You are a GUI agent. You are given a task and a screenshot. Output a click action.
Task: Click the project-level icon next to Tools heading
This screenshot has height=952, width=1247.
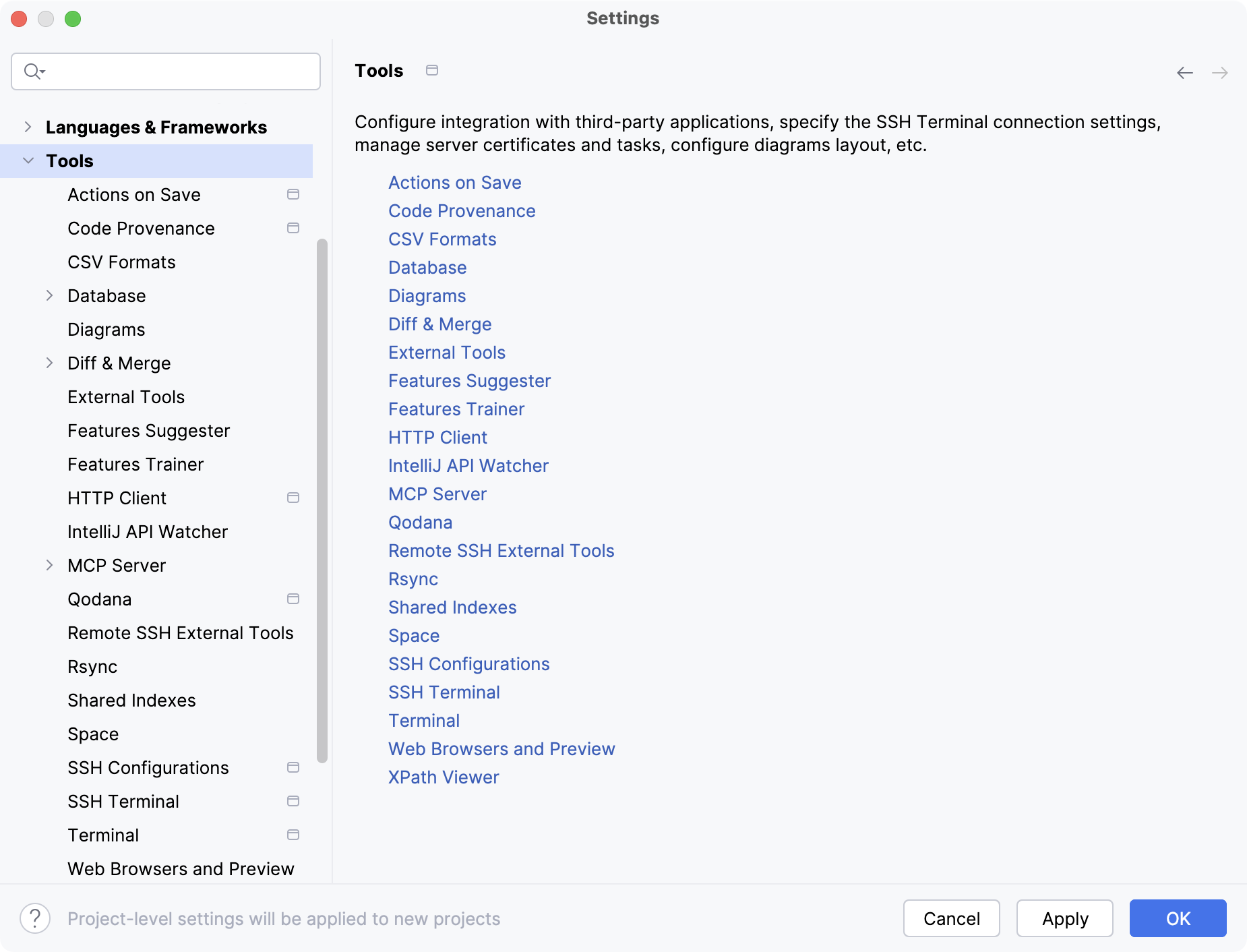point(432,70)
